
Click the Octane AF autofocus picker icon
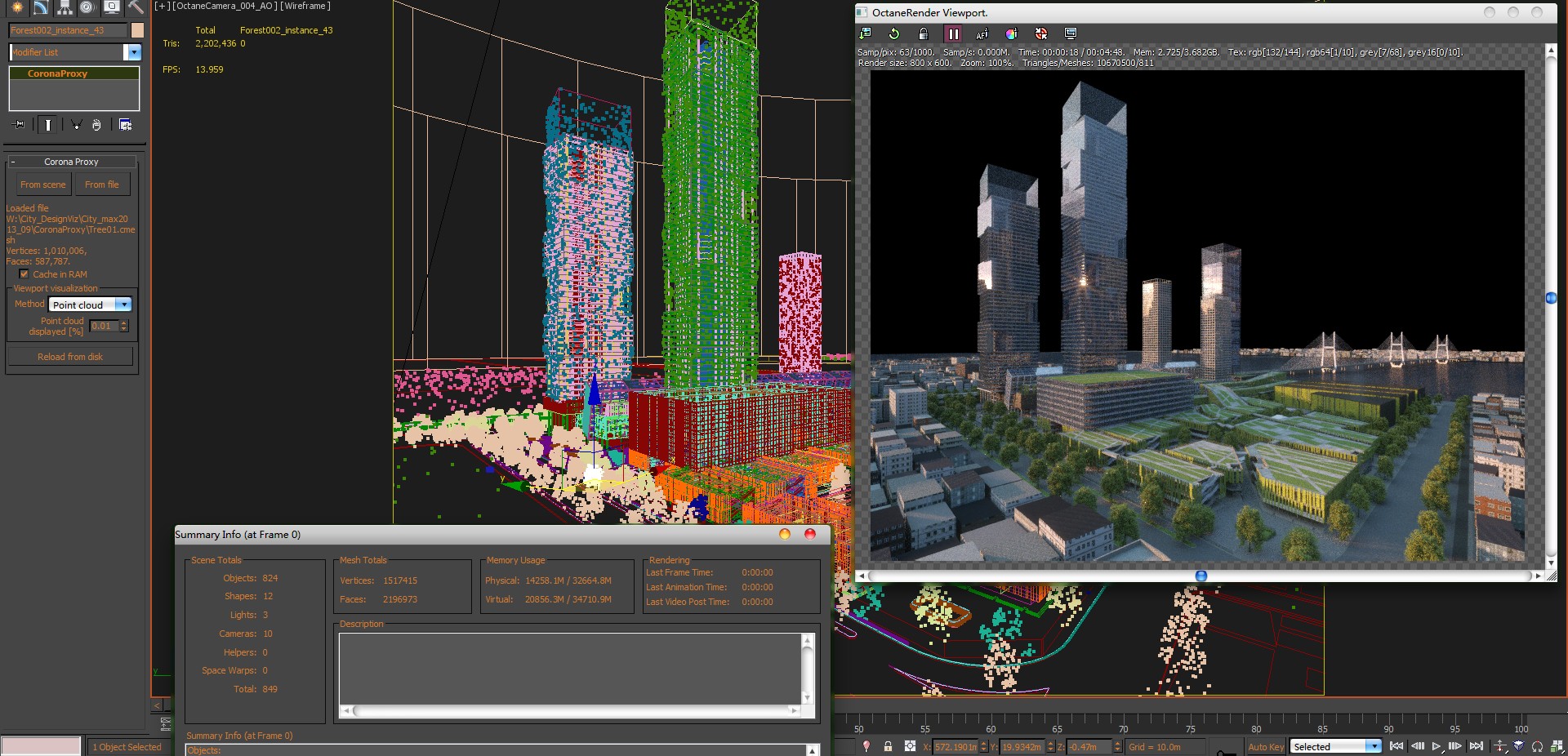coord(982,33)
